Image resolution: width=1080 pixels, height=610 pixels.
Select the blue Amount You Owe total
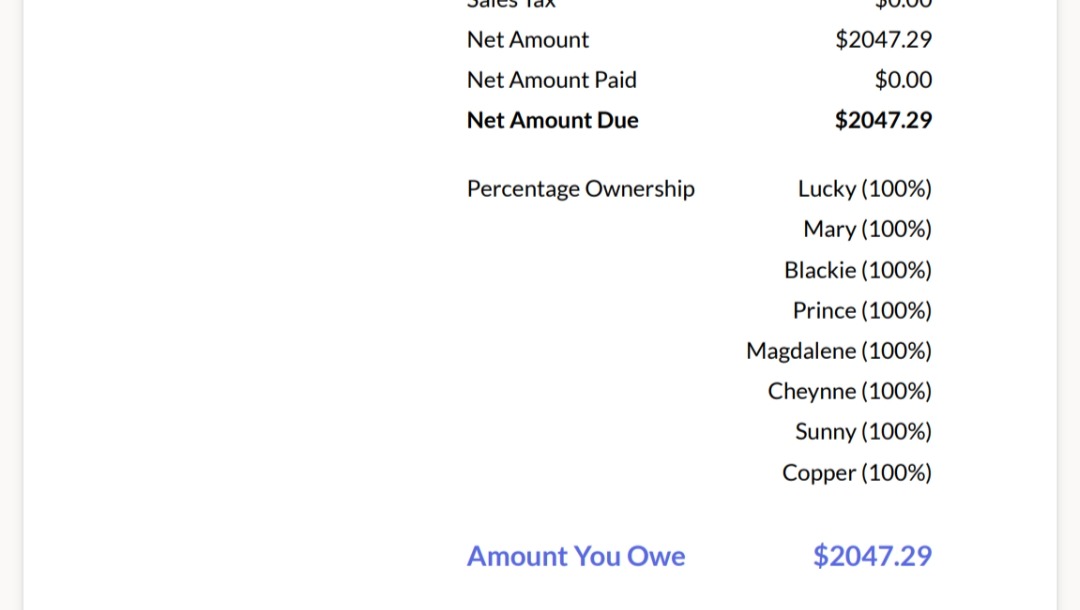(x=872, y=556)
